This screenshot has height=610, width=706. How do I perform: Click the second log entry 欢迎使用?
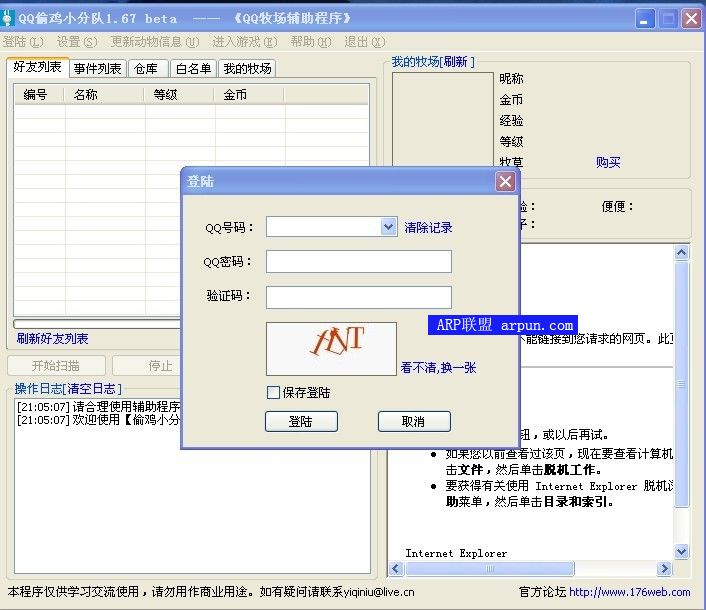[x=98, y=420]
